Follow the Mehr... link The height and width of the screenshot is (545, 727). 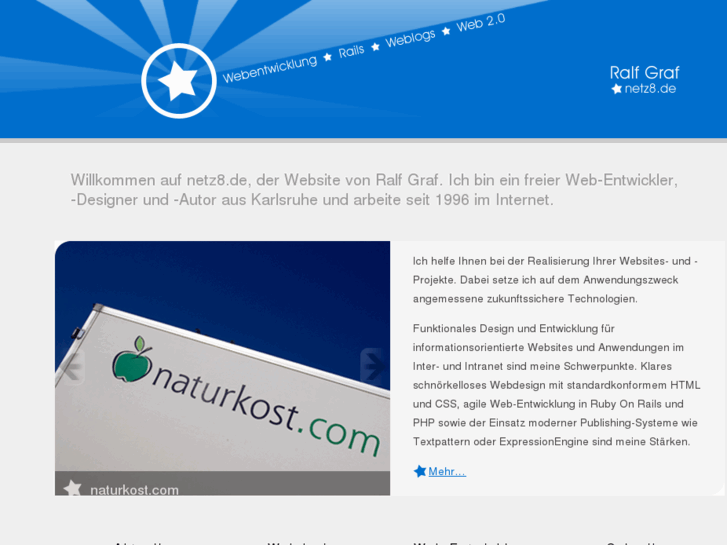tap(447, 471)
